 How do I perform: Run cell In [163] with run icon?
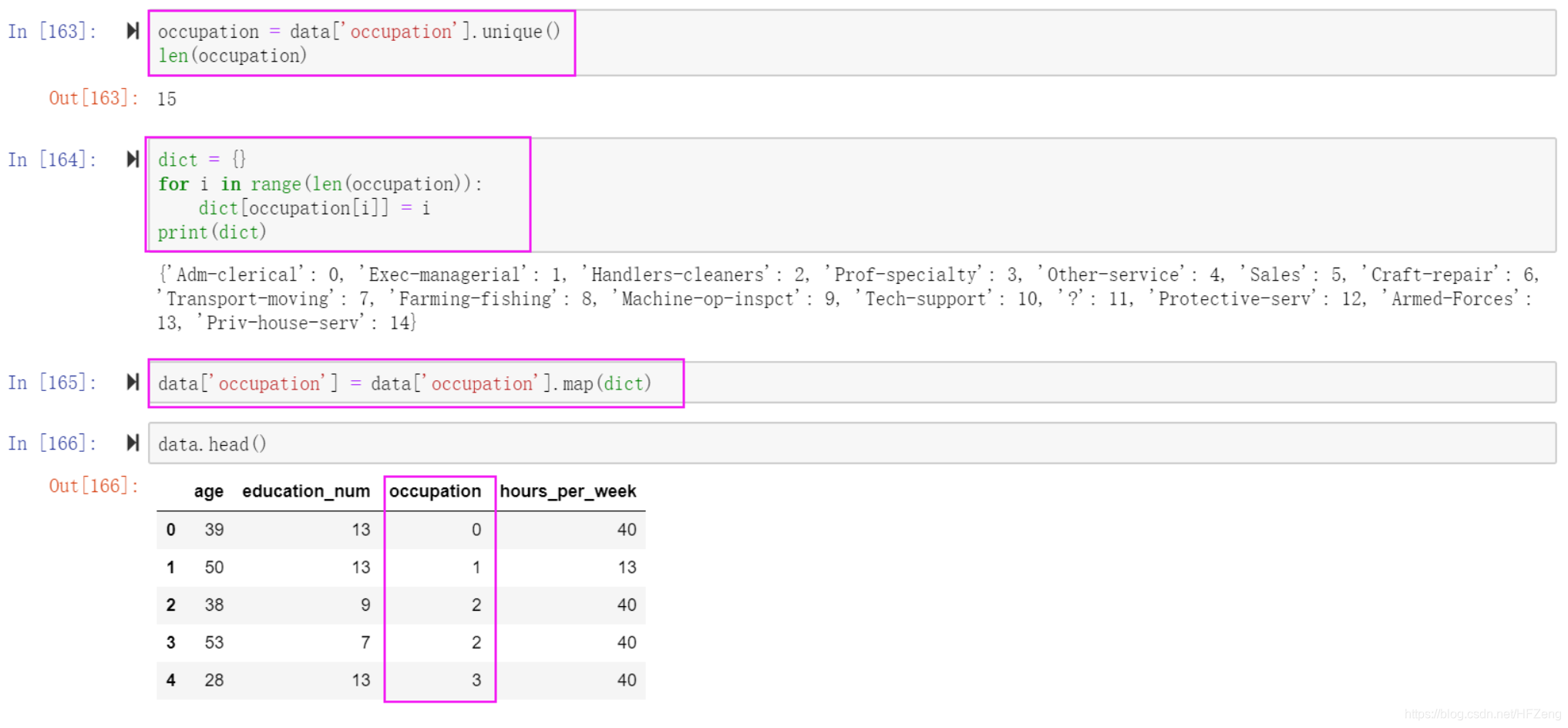[x=133, y=31]
